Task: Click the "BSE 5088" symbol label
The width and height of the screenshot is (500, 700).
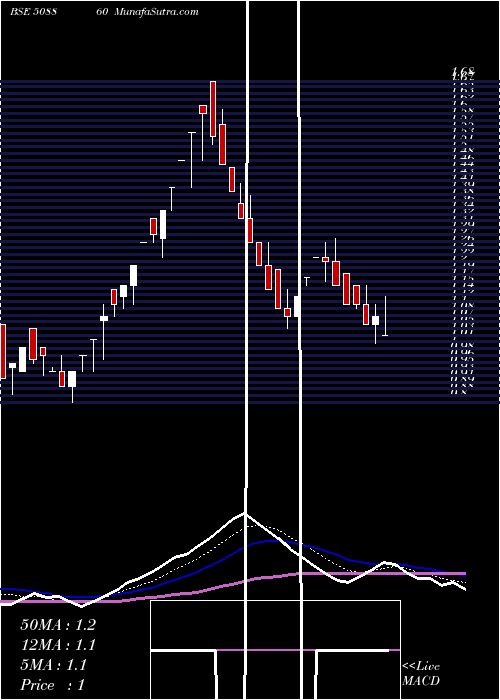Action: [x=33, y=12]
